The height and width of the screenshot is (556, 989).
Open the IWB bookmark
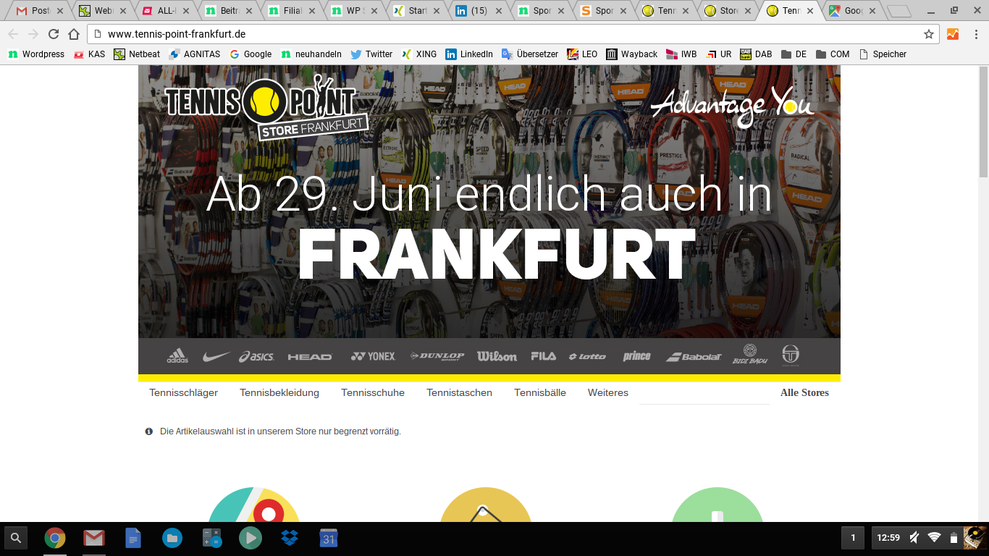(681, 54)
